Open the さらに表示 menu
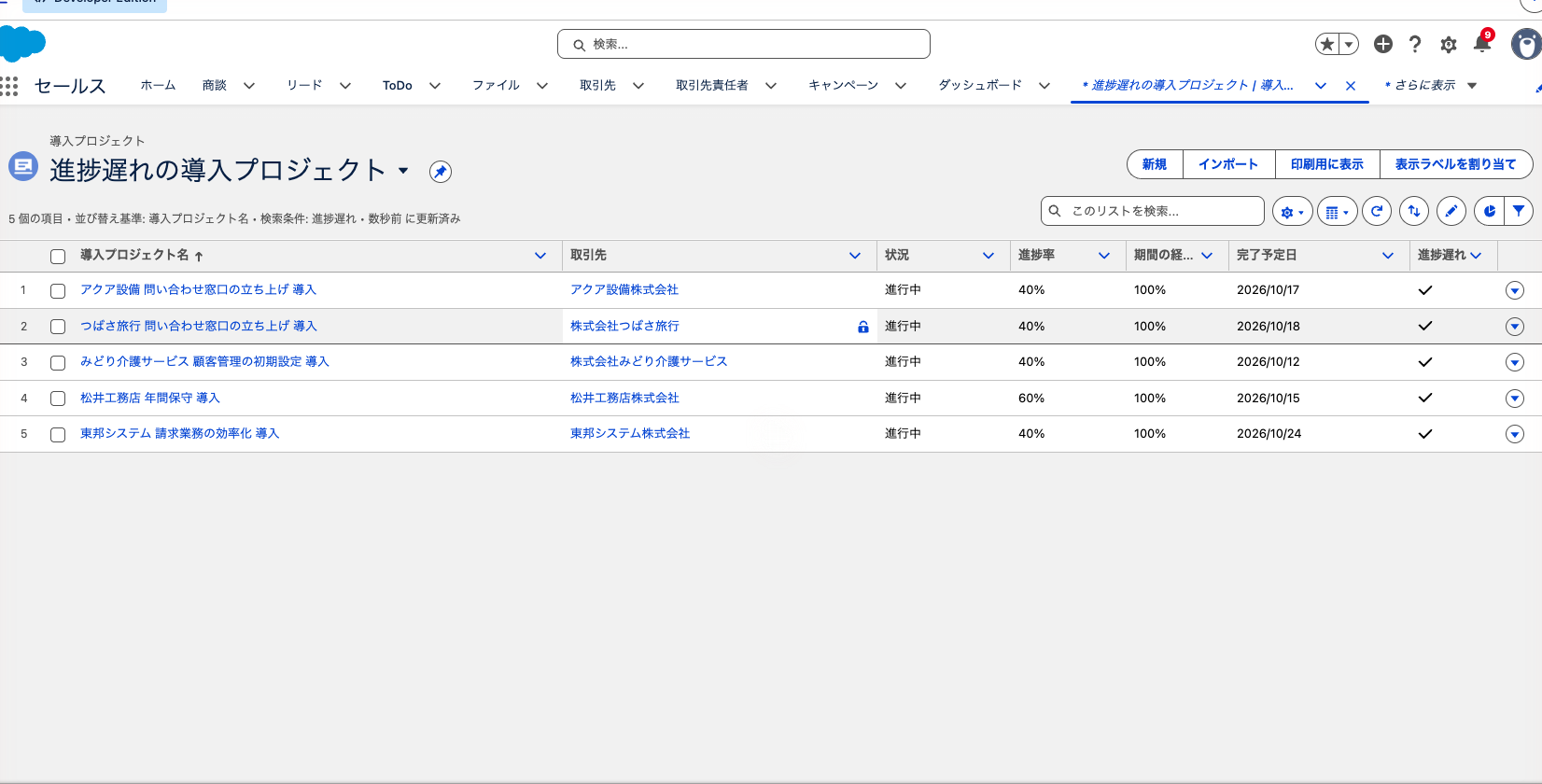Viewport: 1542px width, 784px height. pyautogui.click(x=1430, y=85)
